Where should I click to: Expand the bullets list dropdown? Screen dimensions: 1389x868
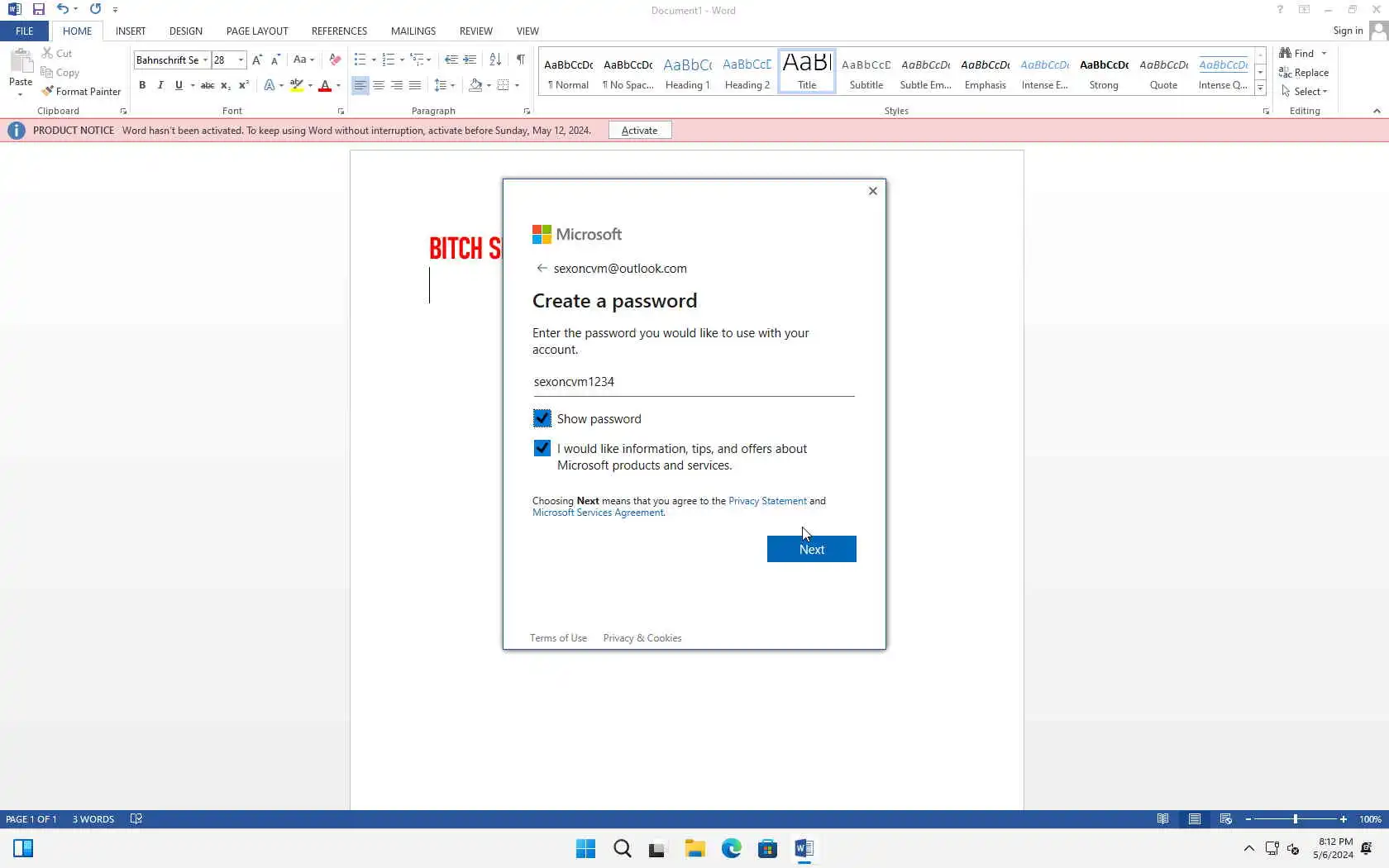coord(374,60)
